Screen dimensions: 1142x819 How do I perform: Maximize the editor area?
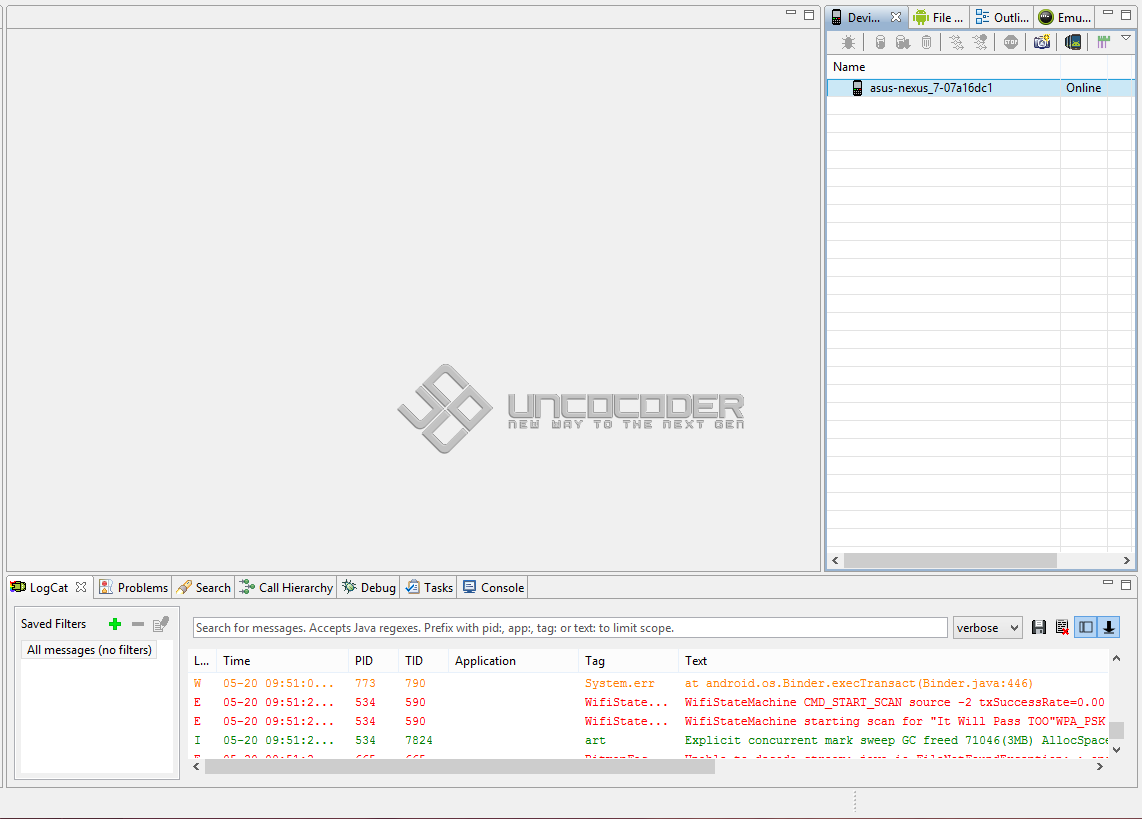tap(808, 15)
